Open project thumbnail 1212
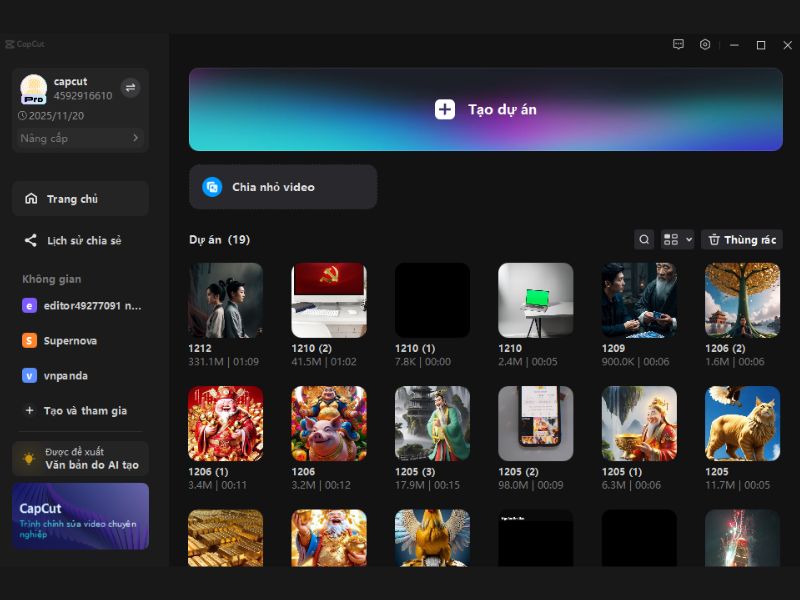The height and width of the screenshot is (600, 800). [226, 300]
